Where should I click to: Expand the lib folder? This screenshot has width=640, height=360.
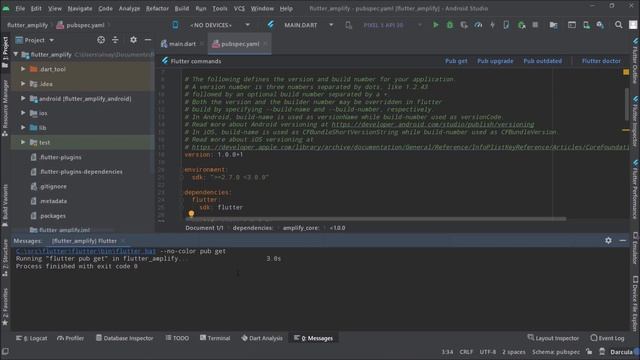pyautogui.click(x=23, y=128)
